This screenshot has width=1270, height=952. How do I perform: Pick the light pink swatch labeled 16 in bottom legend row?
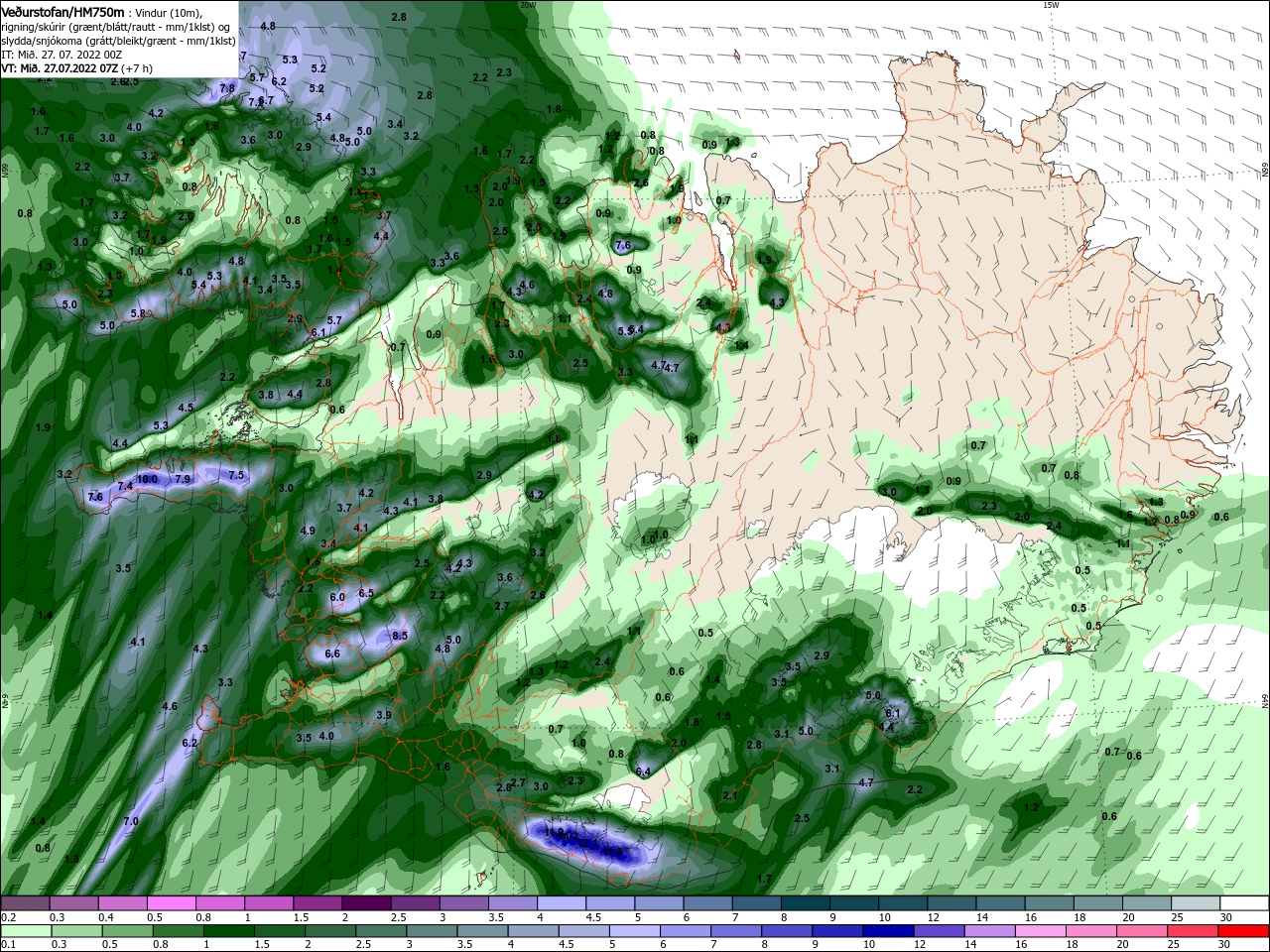1041,931
